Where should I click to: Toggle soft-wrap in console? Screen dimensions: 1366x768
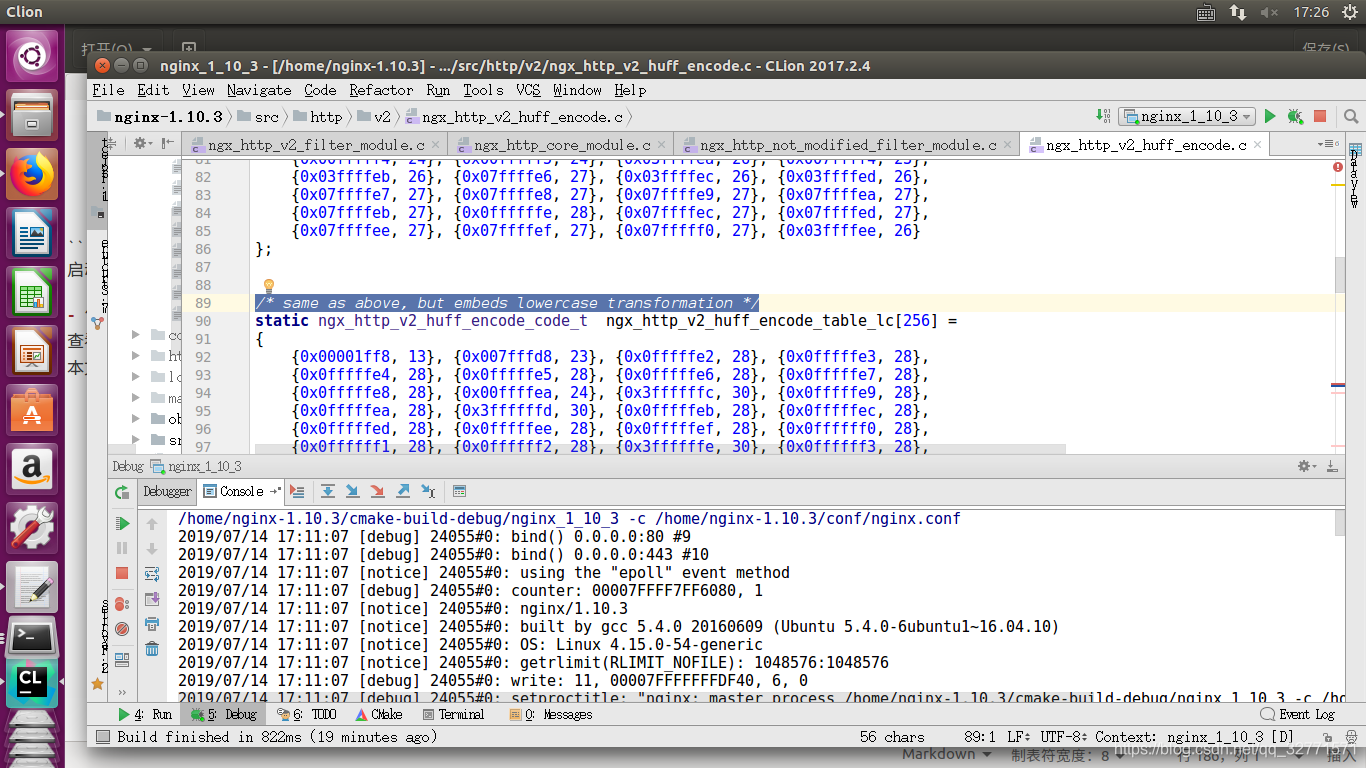(x=152, y=574)
